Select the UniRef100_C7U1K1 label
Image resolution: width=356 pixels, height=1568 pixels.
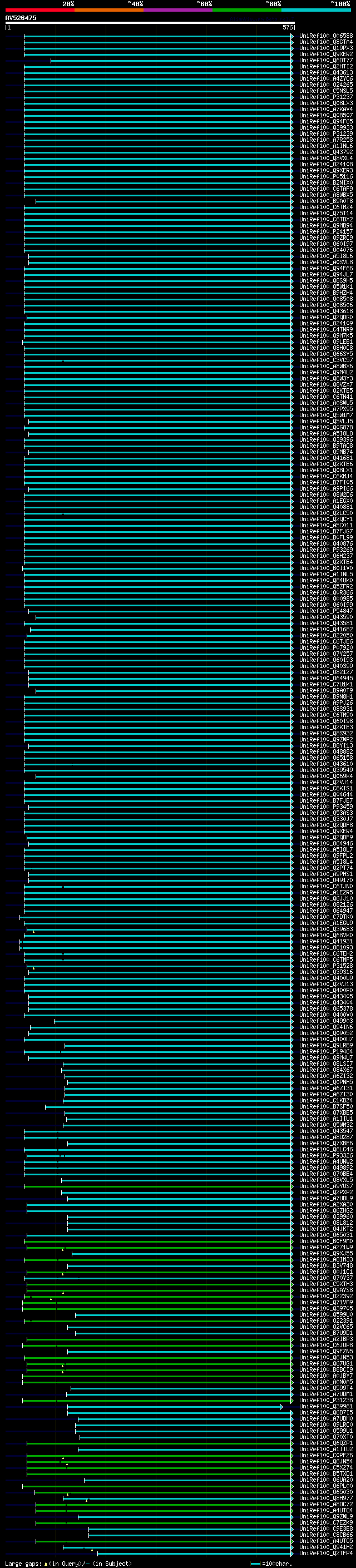(326, 684)
